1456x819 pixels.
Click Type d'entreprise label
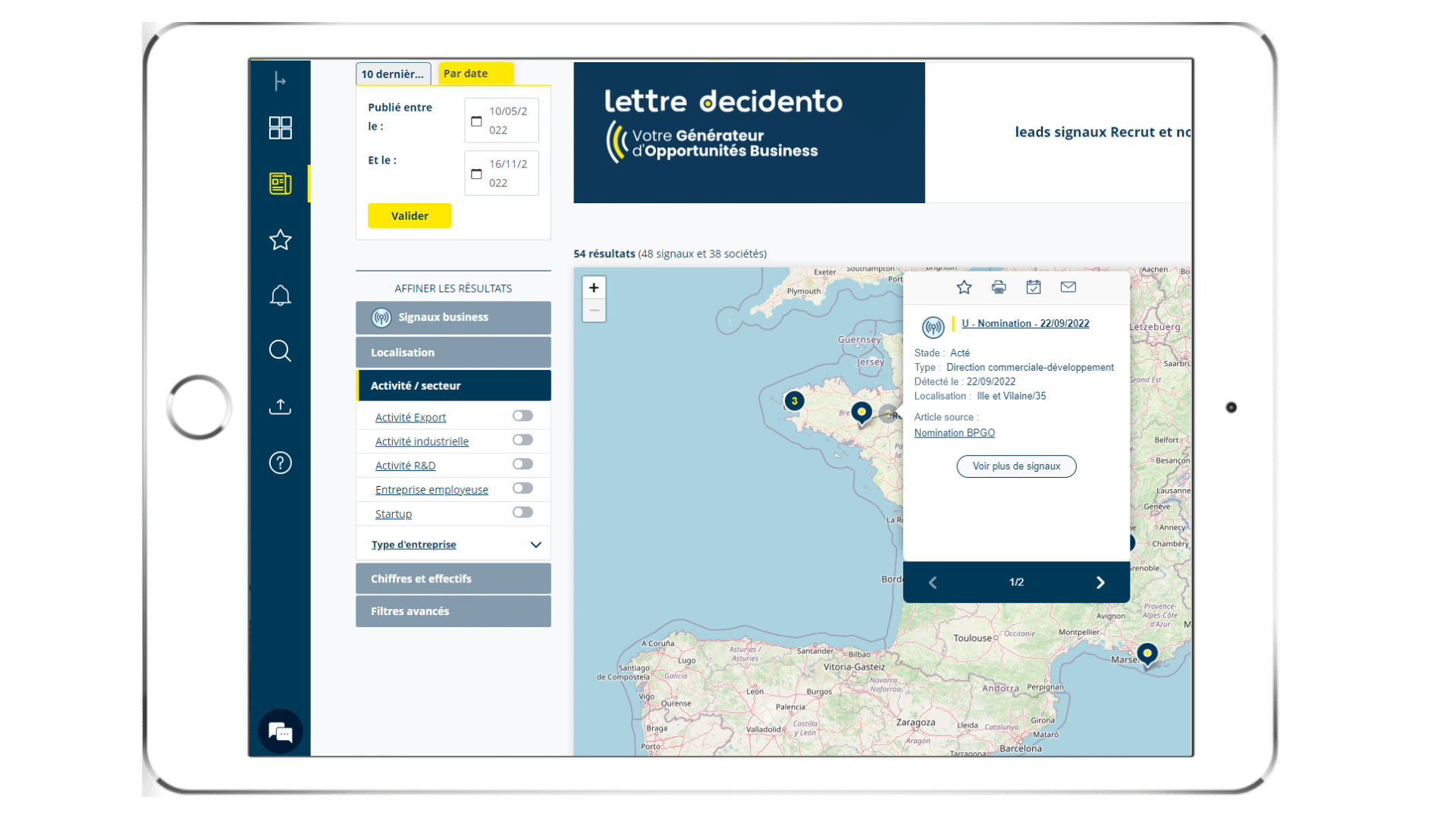coord(413,545)
